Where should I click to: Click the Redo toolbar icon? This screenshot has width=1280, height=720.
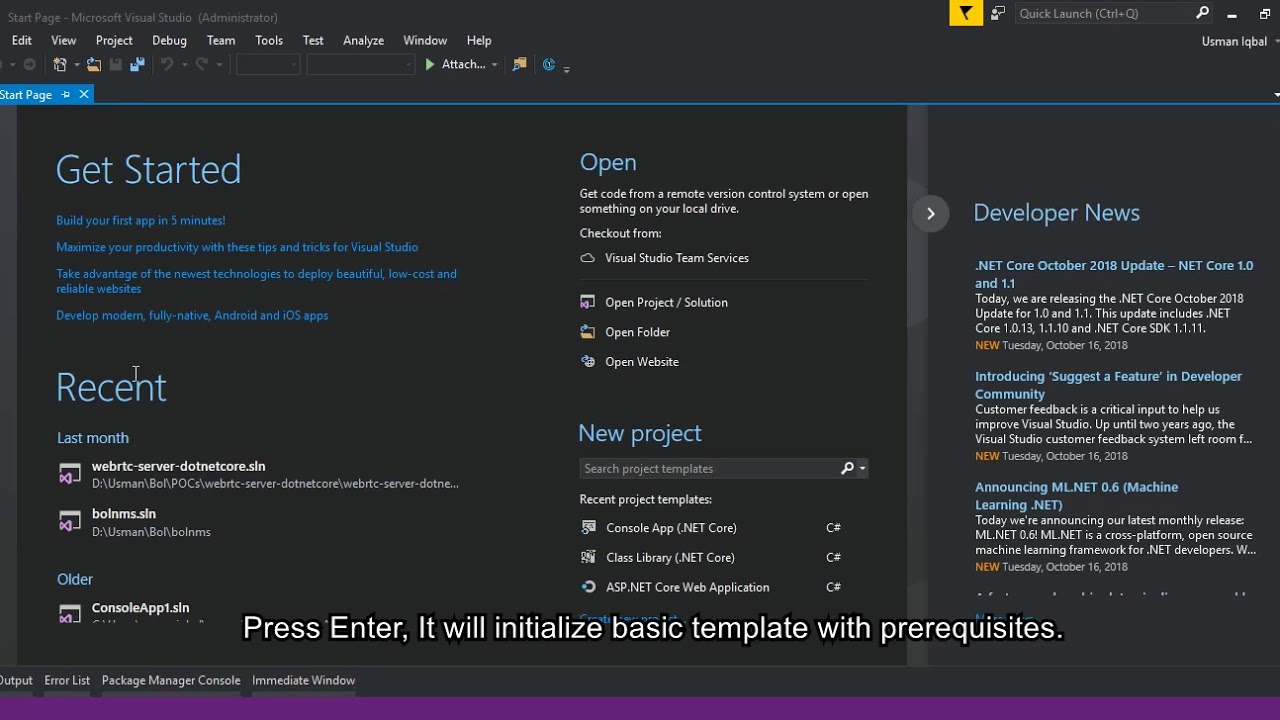pyautogui.click(x=201, y=64)
